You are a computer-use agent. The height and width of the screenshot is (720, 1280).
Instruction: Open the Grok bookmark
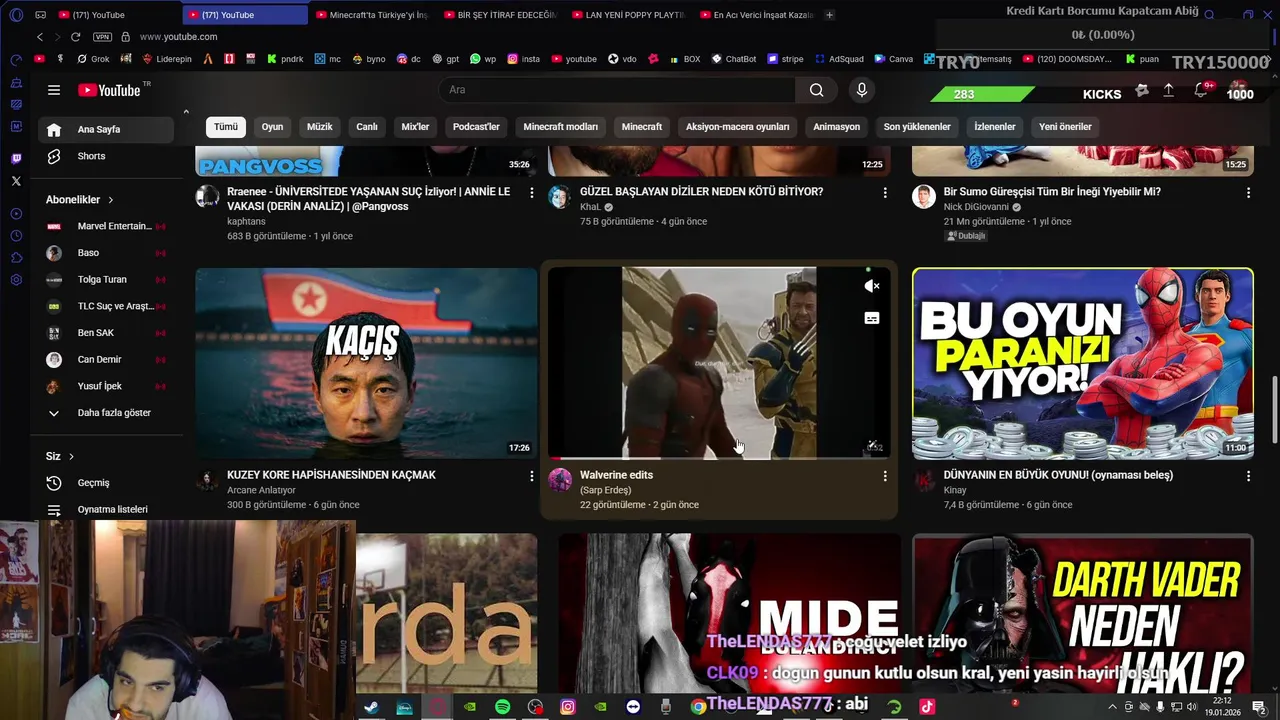pyautogui.click(x=93, y=59)
